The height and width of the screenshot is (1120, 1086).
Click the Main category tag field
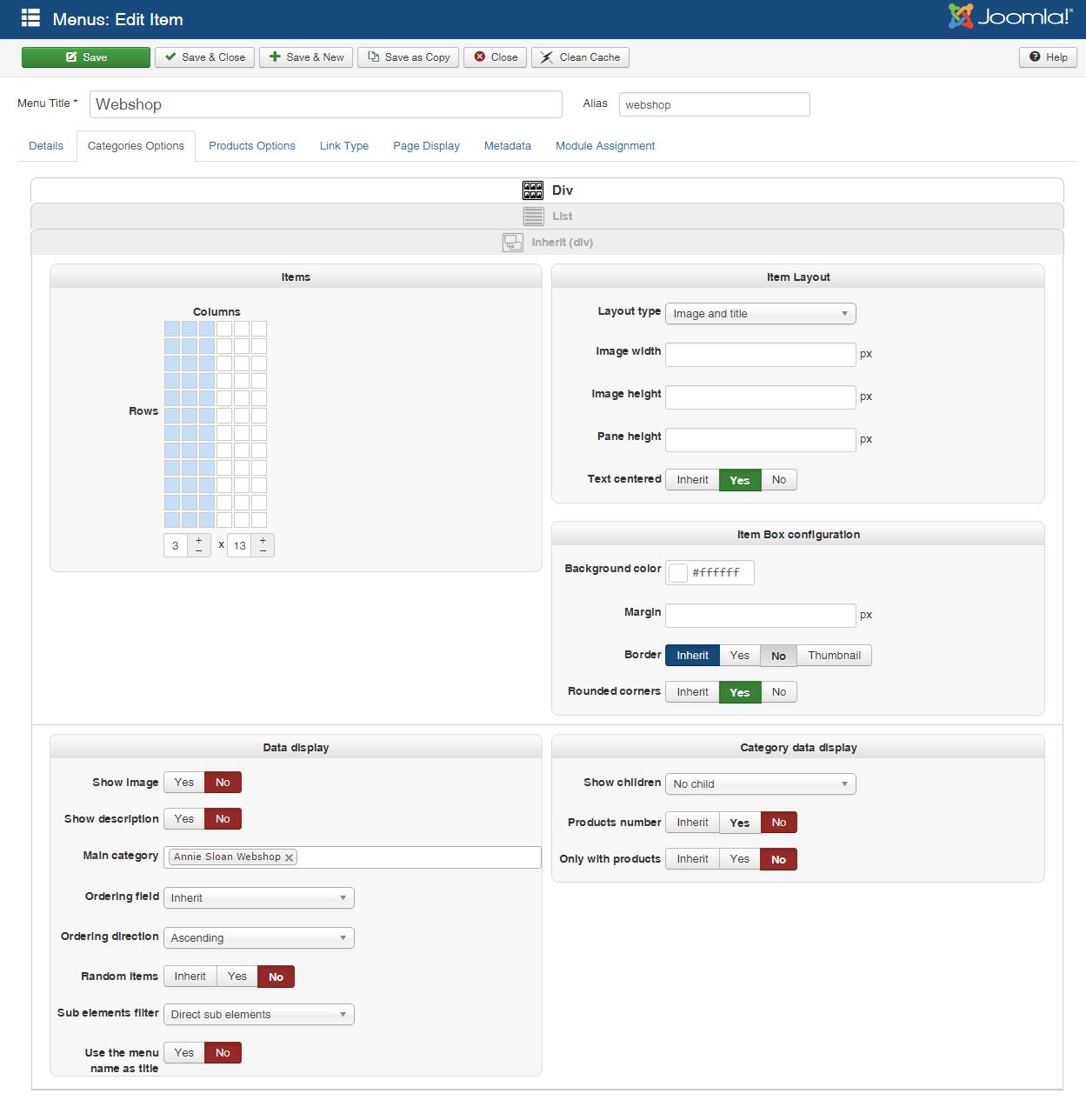352,857
